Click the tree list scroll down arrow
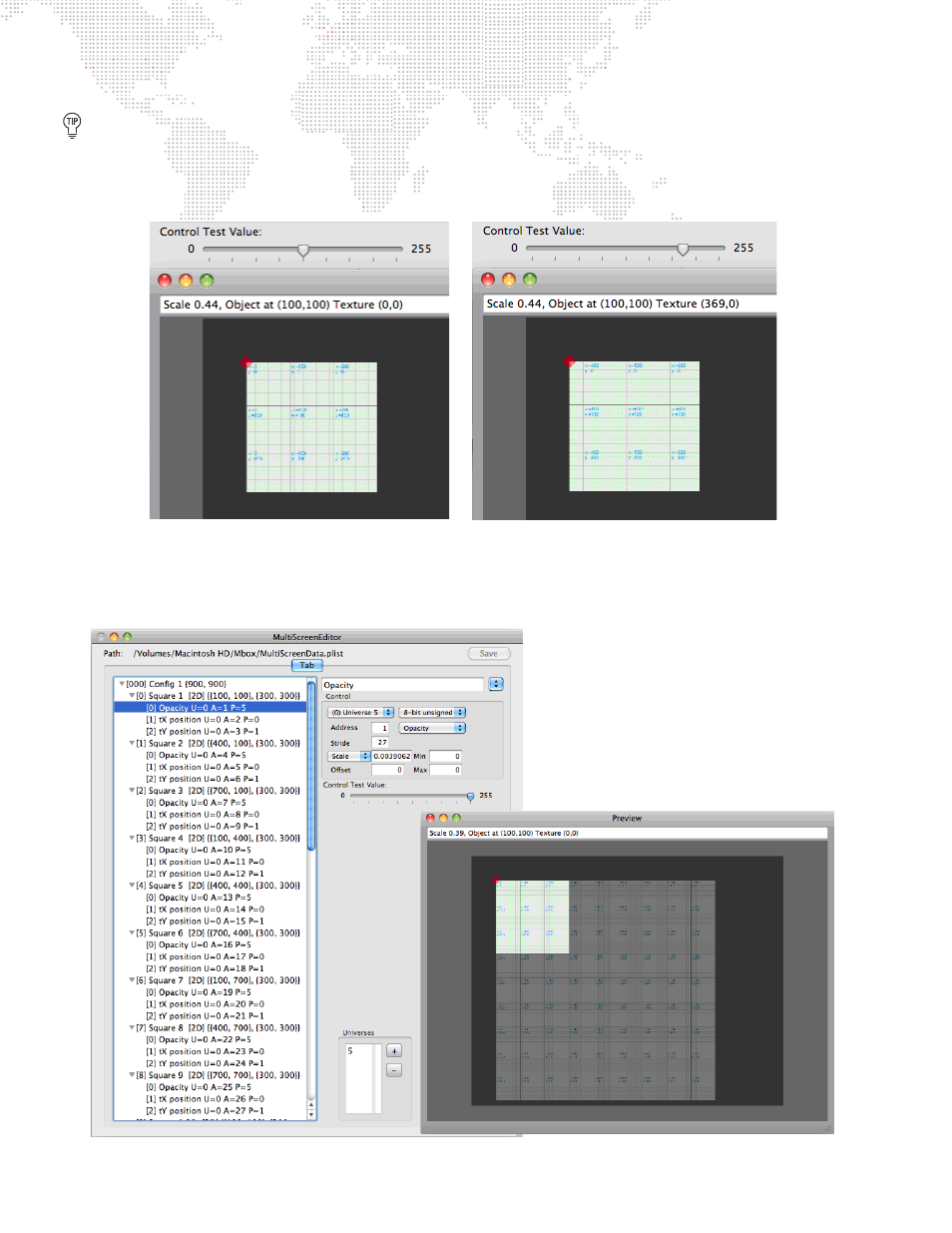 (x=311, y=1114)
